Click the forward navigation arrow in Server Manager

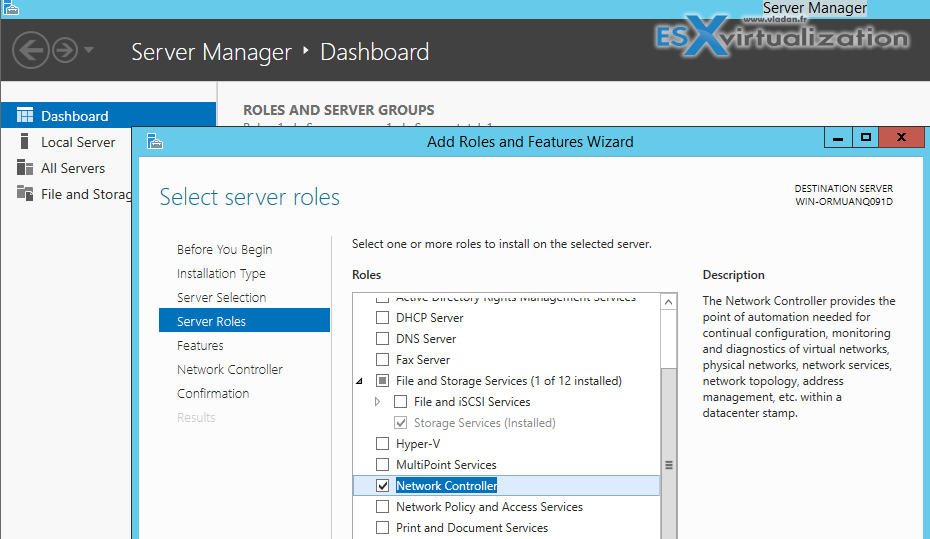(65, 50)
